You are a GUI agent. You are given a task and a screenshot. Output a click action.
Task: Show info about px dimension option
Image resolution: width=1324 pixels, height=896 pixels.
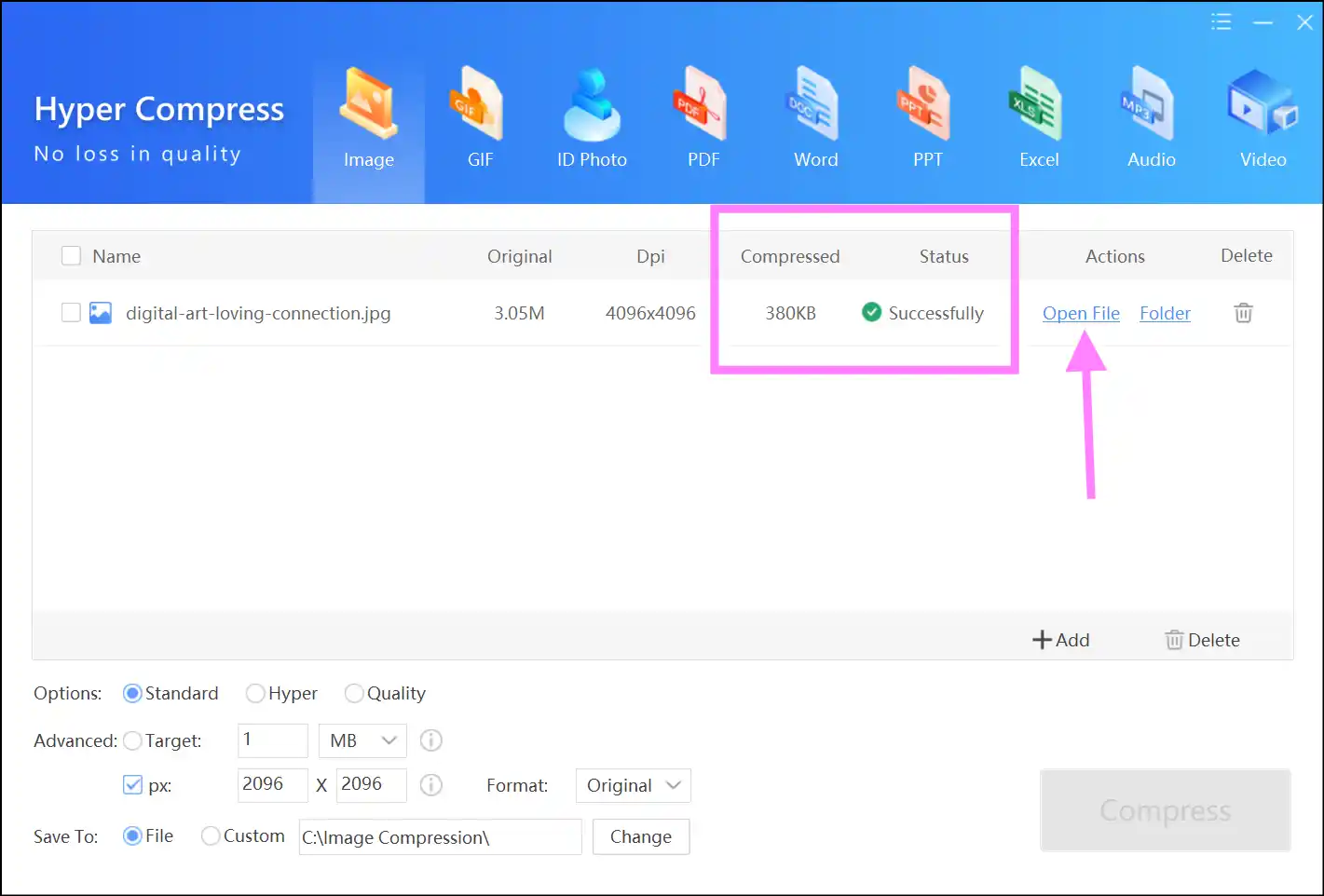coord(430,785)
